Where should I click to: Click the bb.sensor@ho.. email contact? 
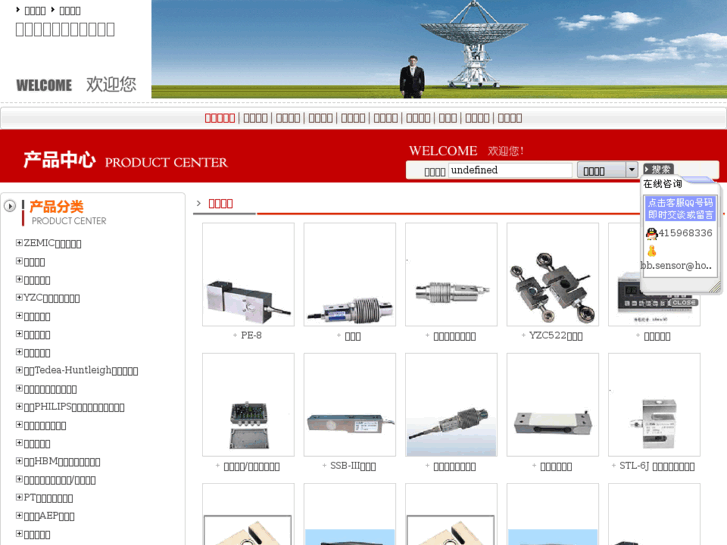676,265
